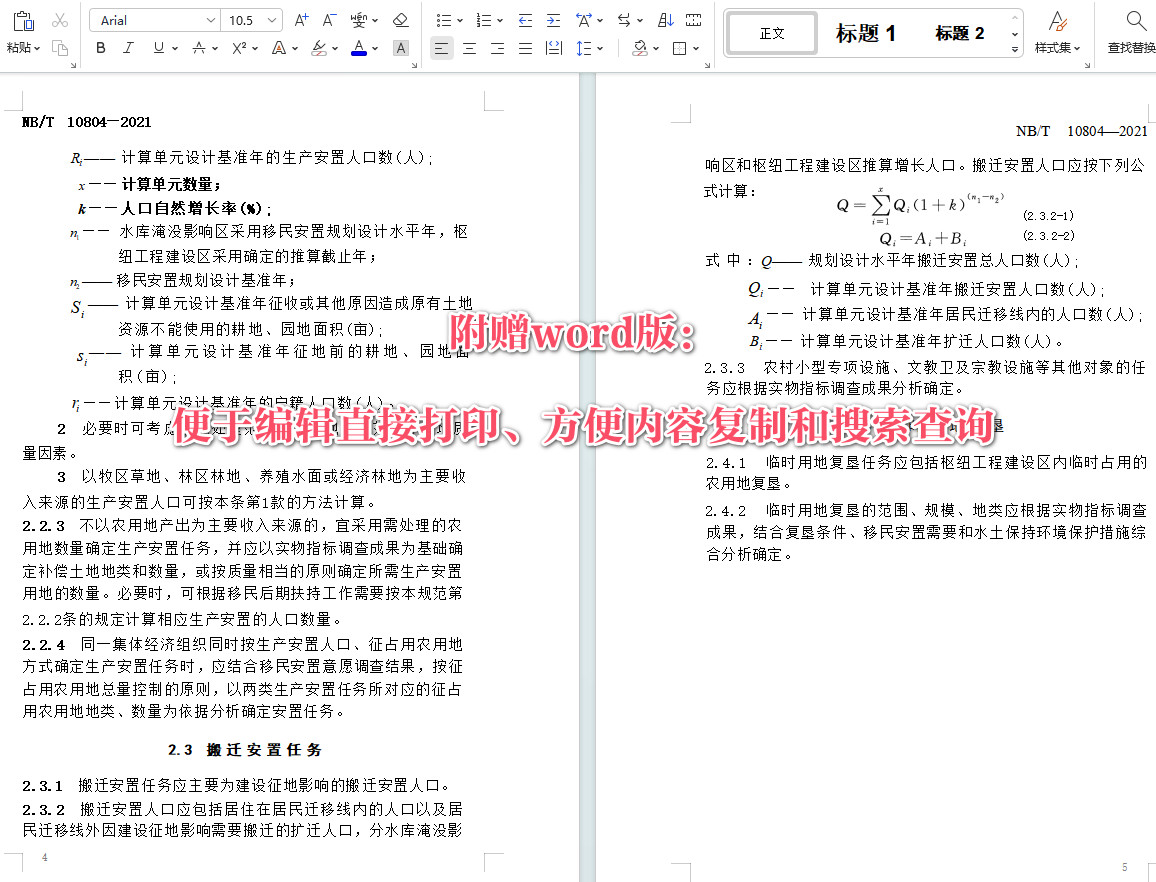The width and height of the screenshot is (1156, 882).
Task: Click the center alignment toolbar icon
Action: [x=469, y=48]
